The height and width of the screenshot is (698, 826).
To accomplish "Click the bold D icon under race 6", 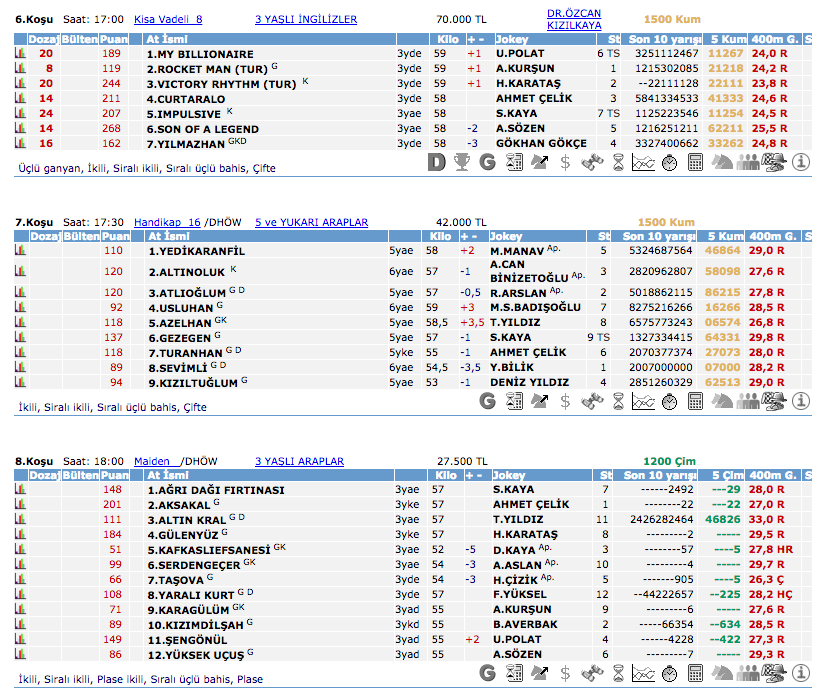I will click(x=436, y=162).
